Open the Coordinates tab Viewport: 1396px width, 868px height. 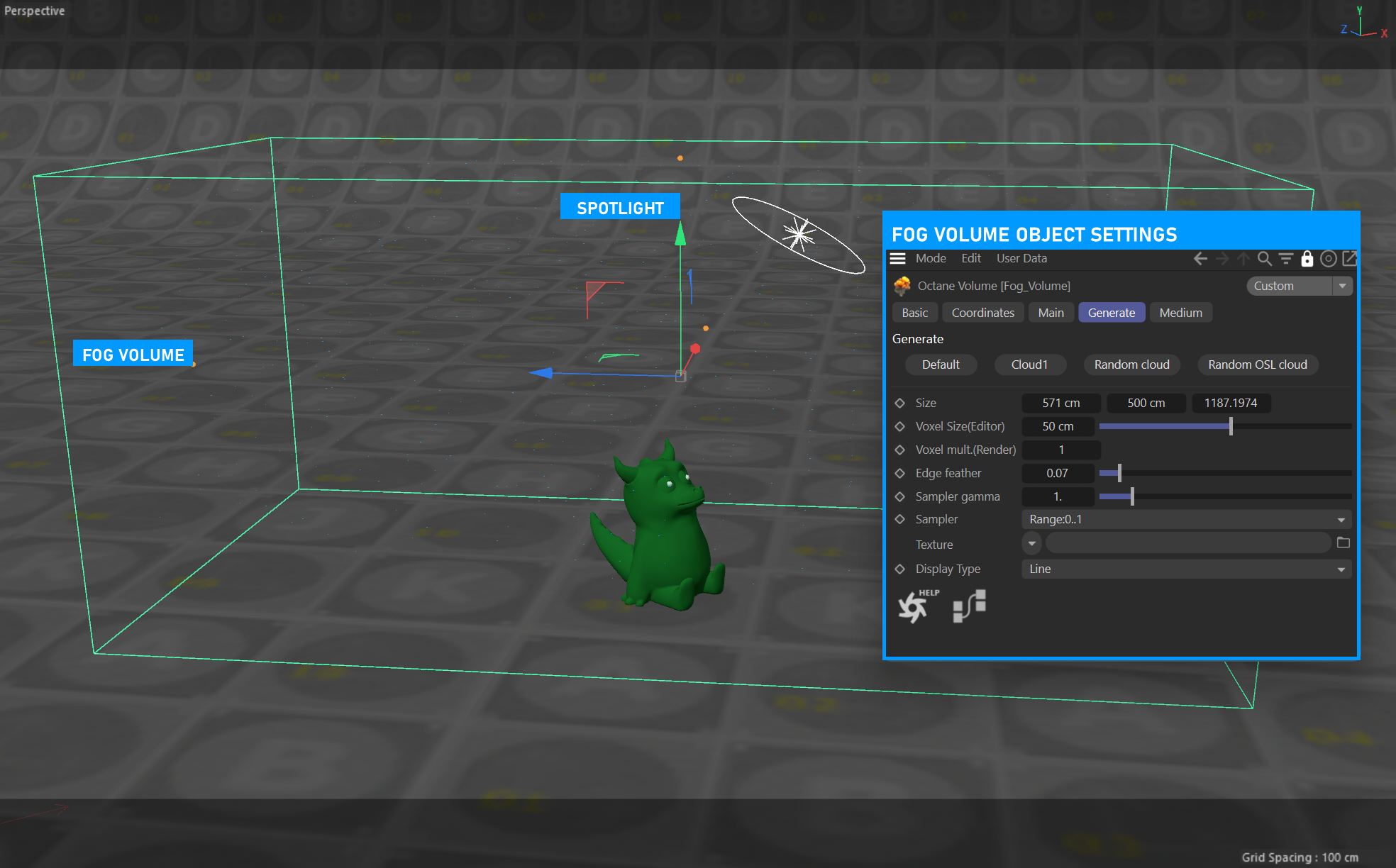tap(982, 313)
